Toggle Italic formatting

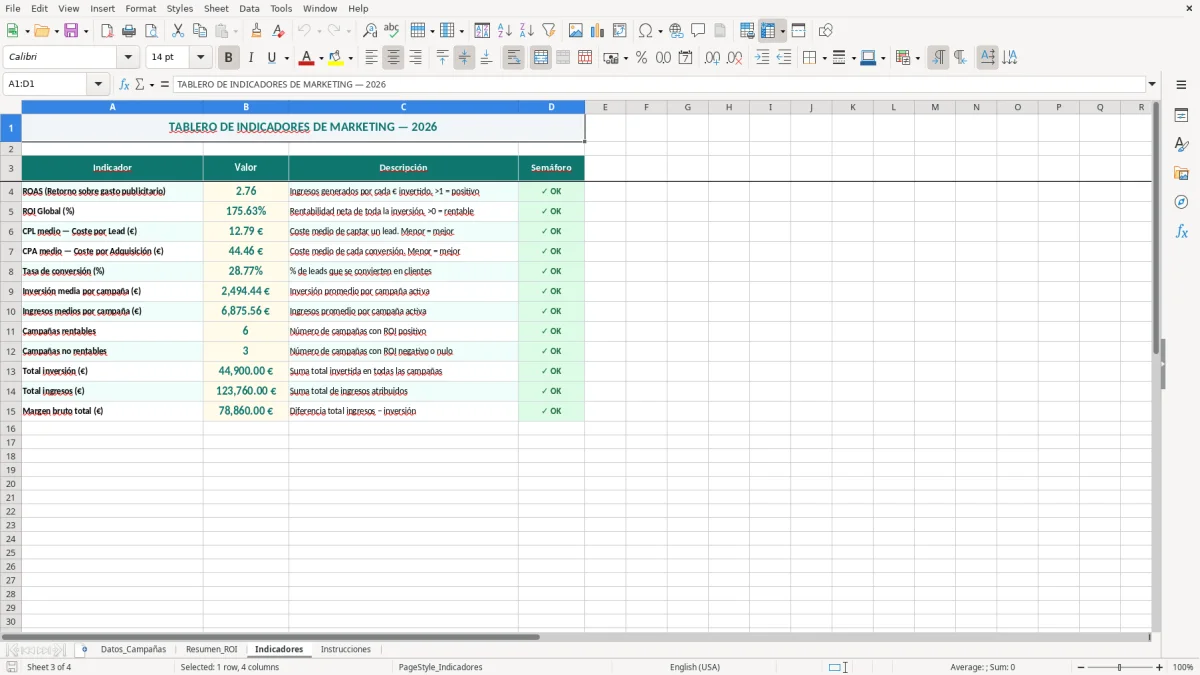point(251,58)
